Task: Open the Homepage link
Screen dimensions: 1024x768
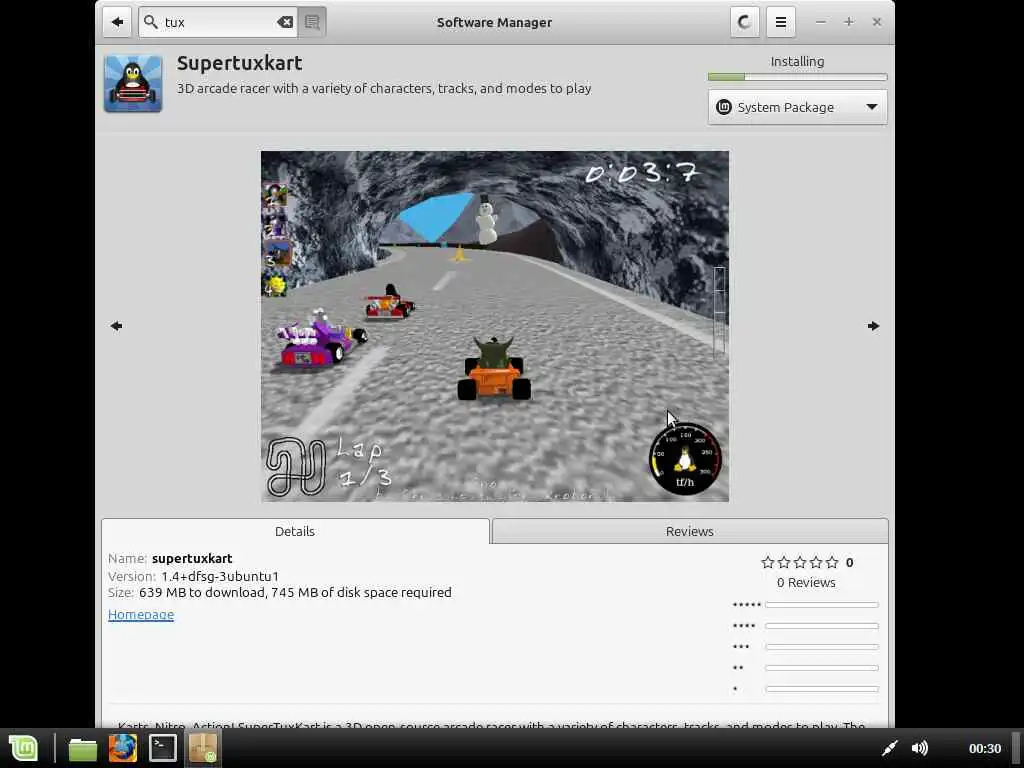Action: click(141, 615)
